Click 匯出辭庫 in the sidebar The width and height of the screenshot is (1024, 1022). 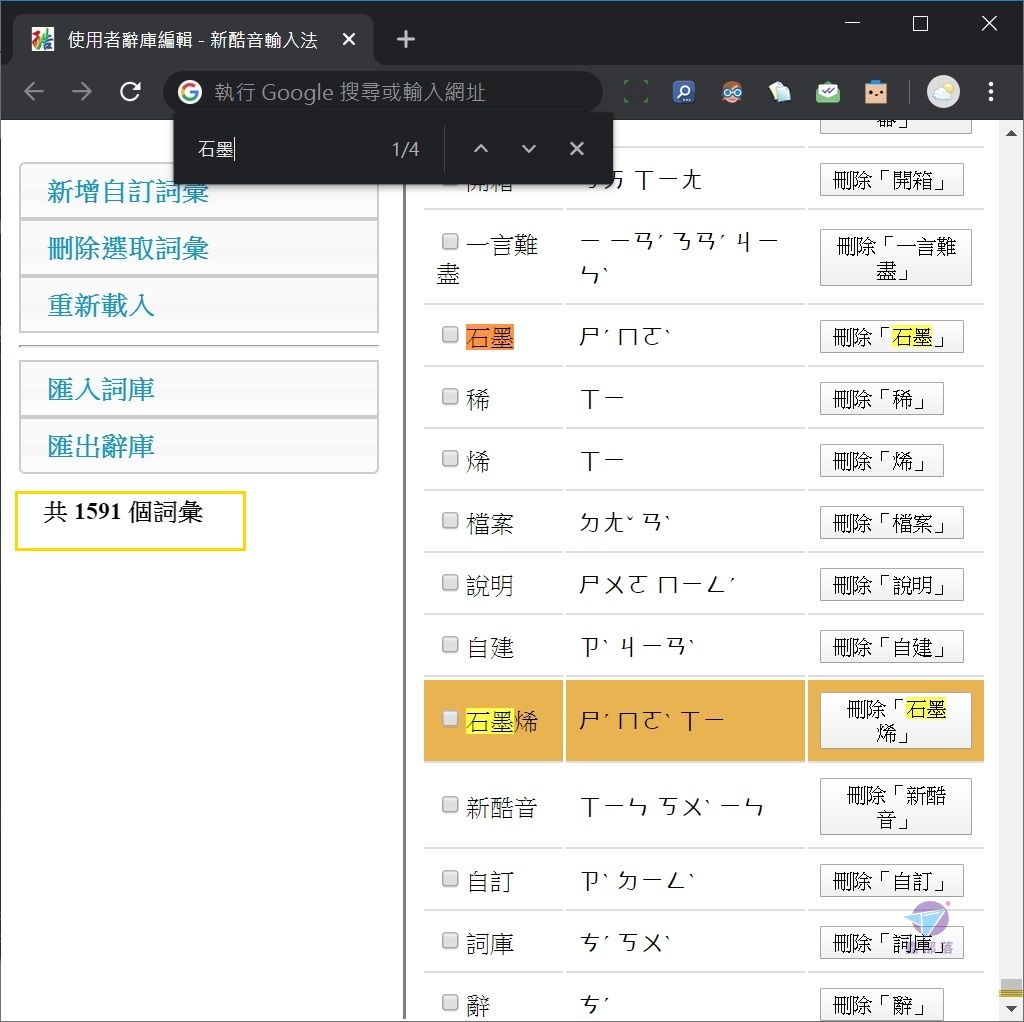[199, 446]
